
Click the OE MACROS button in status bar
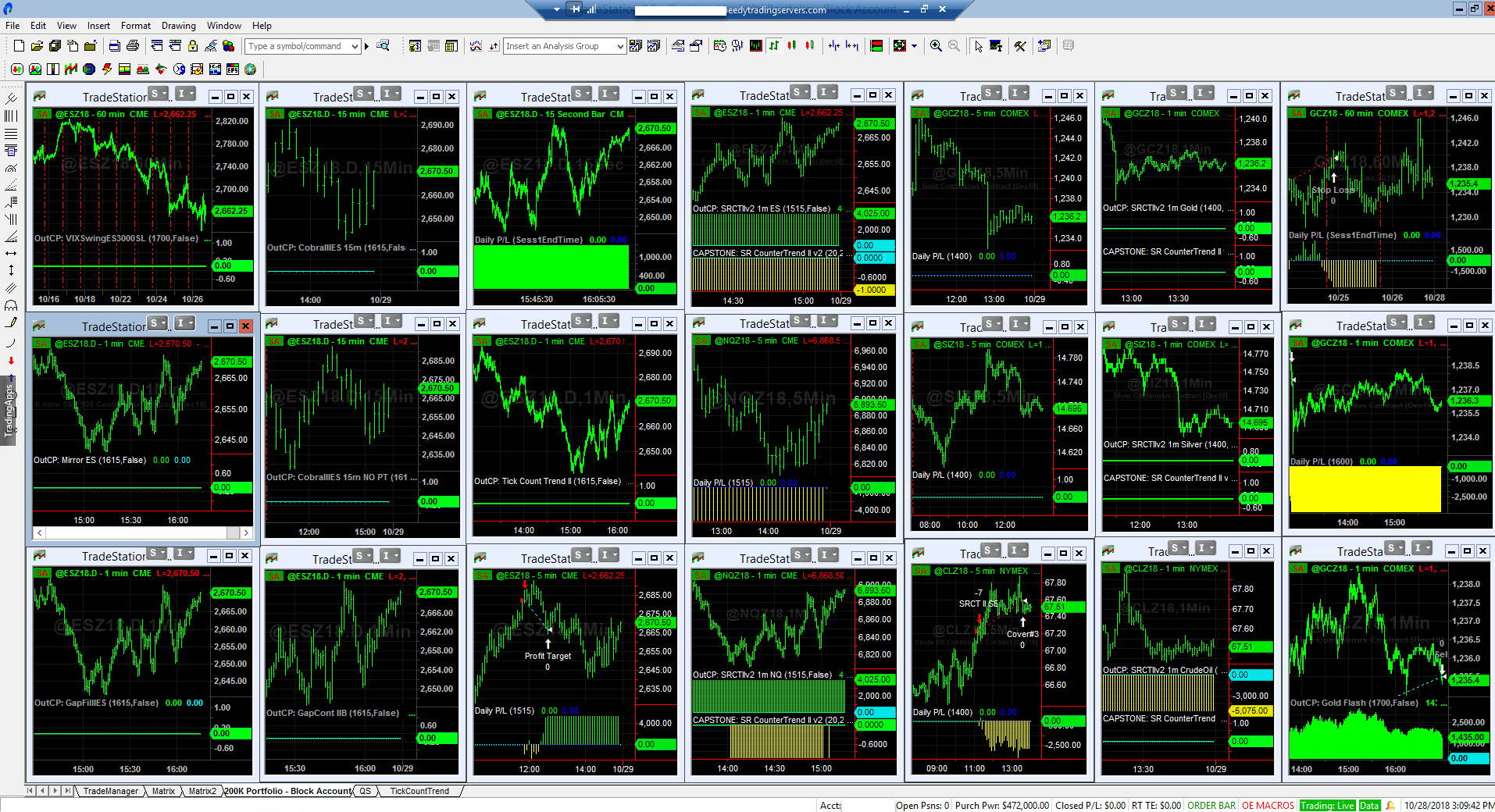(1268, 805)
